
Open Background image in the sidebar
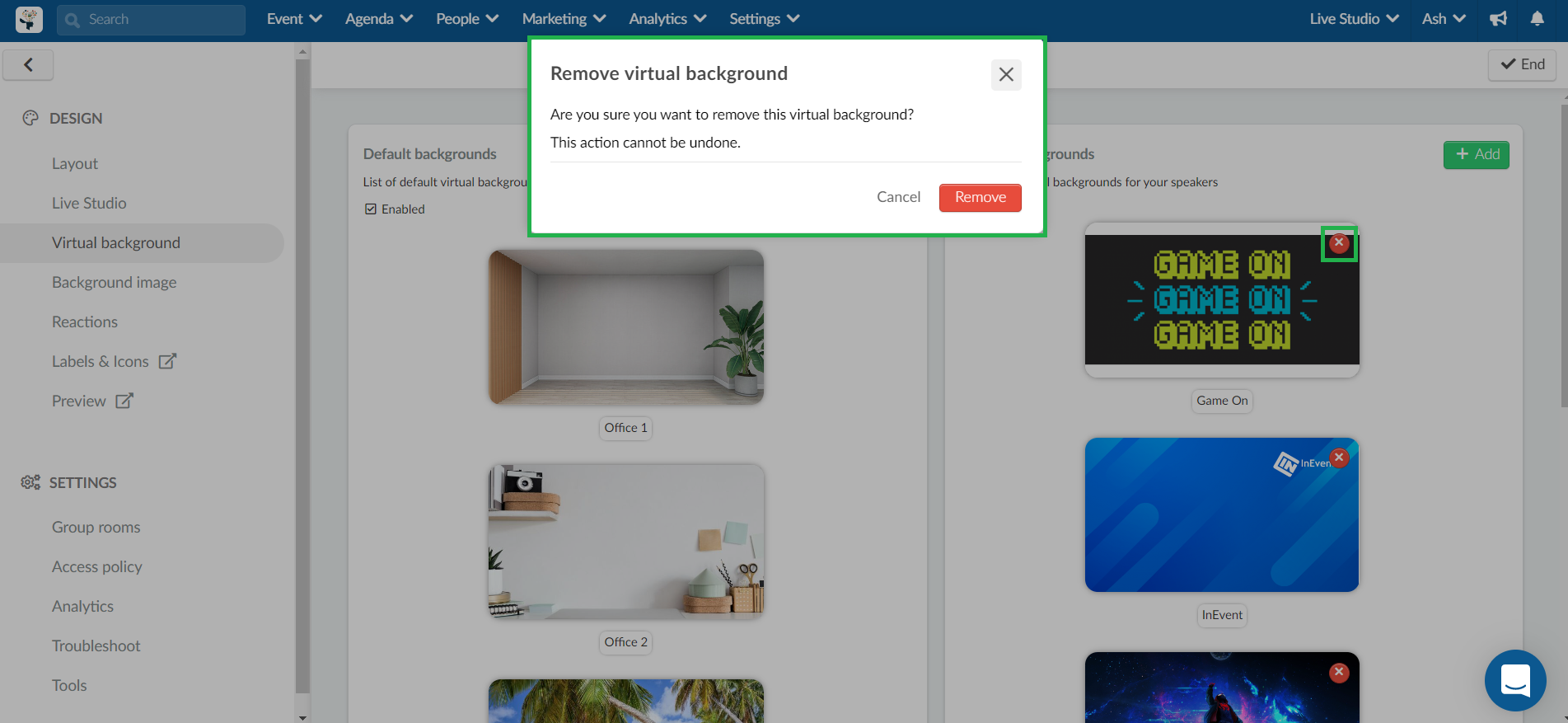(115, 282)
